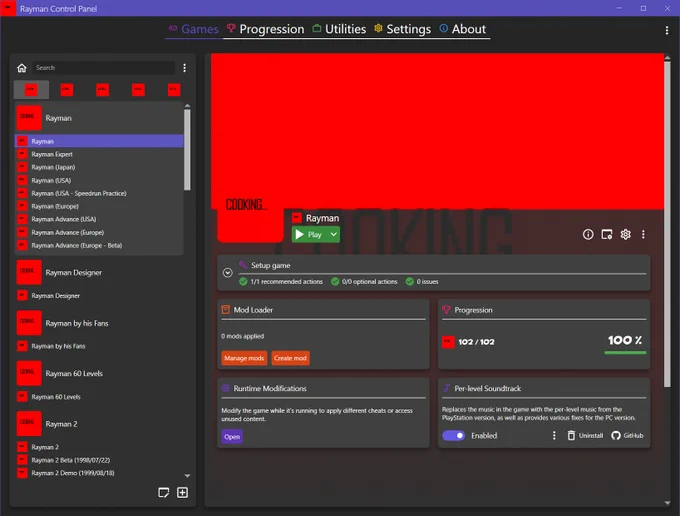This screenshot has height=516, width=680.
Task: Click the third category filter icon
Action: coord(102,90)
